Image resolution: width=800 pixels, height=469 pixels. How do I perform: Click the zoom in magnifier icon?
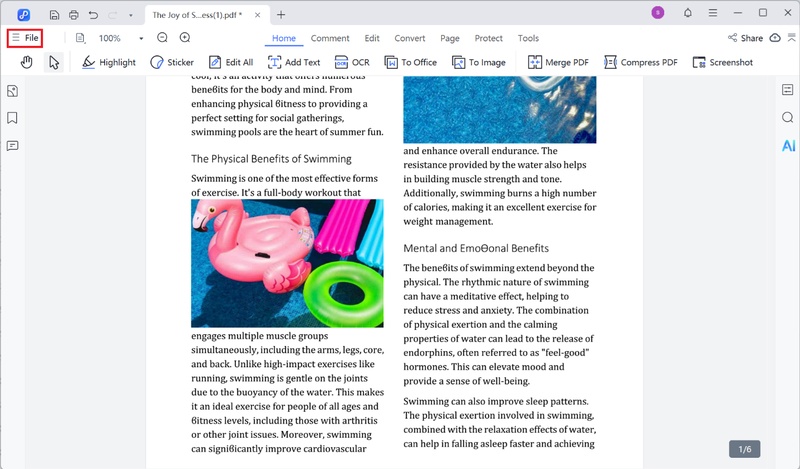(x=185, y=38)
